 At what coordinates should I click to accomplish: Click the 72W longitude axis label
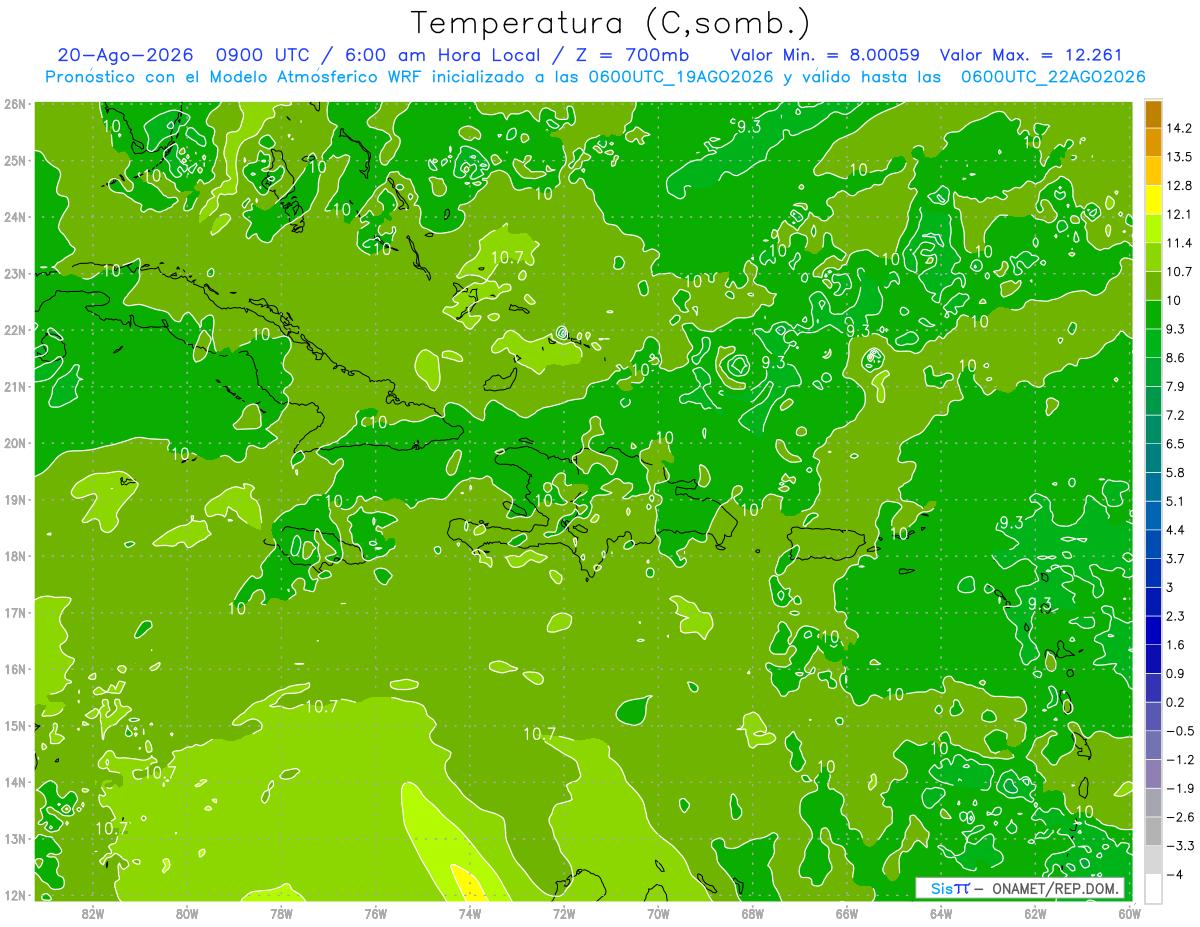[564, 913]
